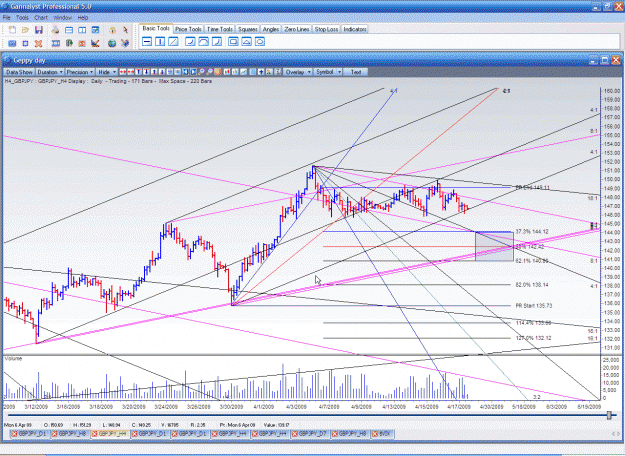Switch to the Basic Tools tab
625x456 pixels.
[156, 29]
